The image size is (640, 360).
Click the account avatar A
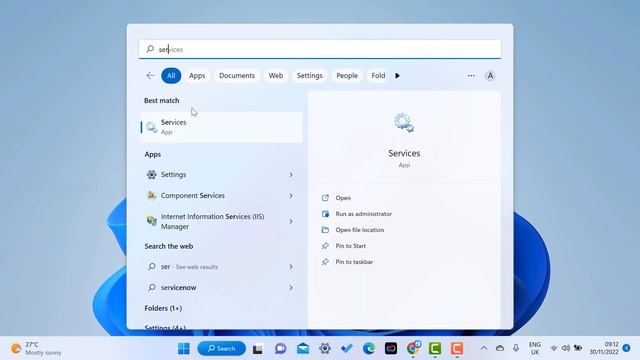pyautogui.click(x=490, y=76)
